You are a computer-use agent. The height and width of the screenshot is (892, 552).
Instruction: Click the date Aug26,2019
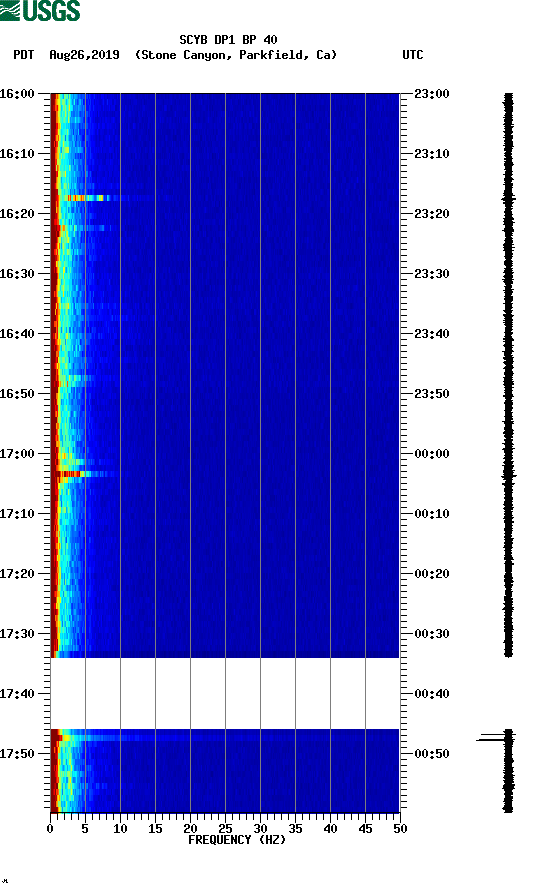pyautogui.click(x=84, y=55)
